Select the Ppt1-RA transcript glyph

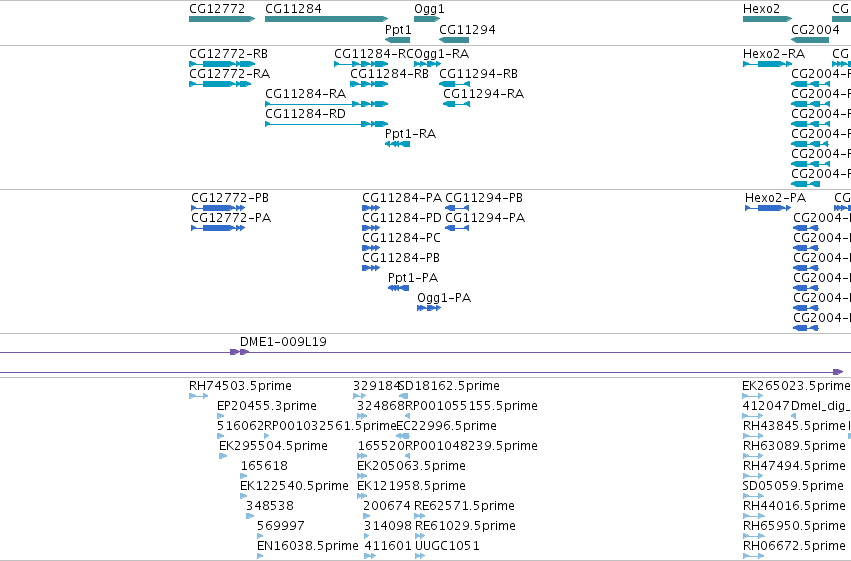tap(397, 144)
